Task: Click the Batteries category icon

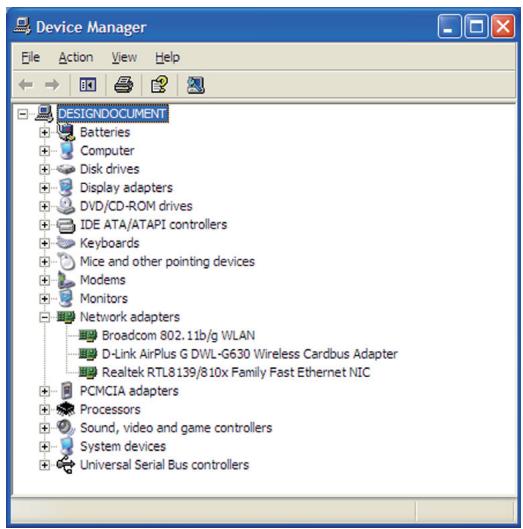Action: [x=66, y=132]
